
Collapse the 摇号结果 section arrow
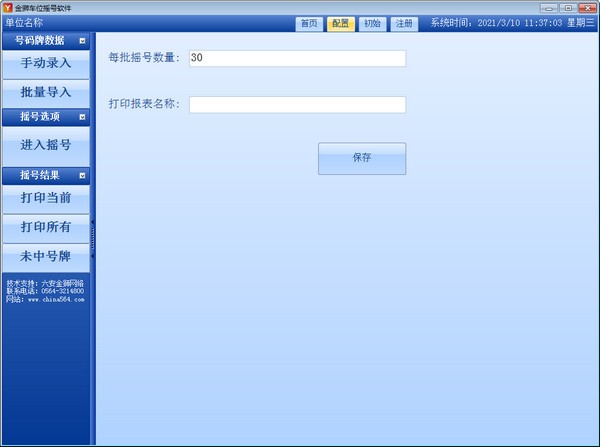82,176
